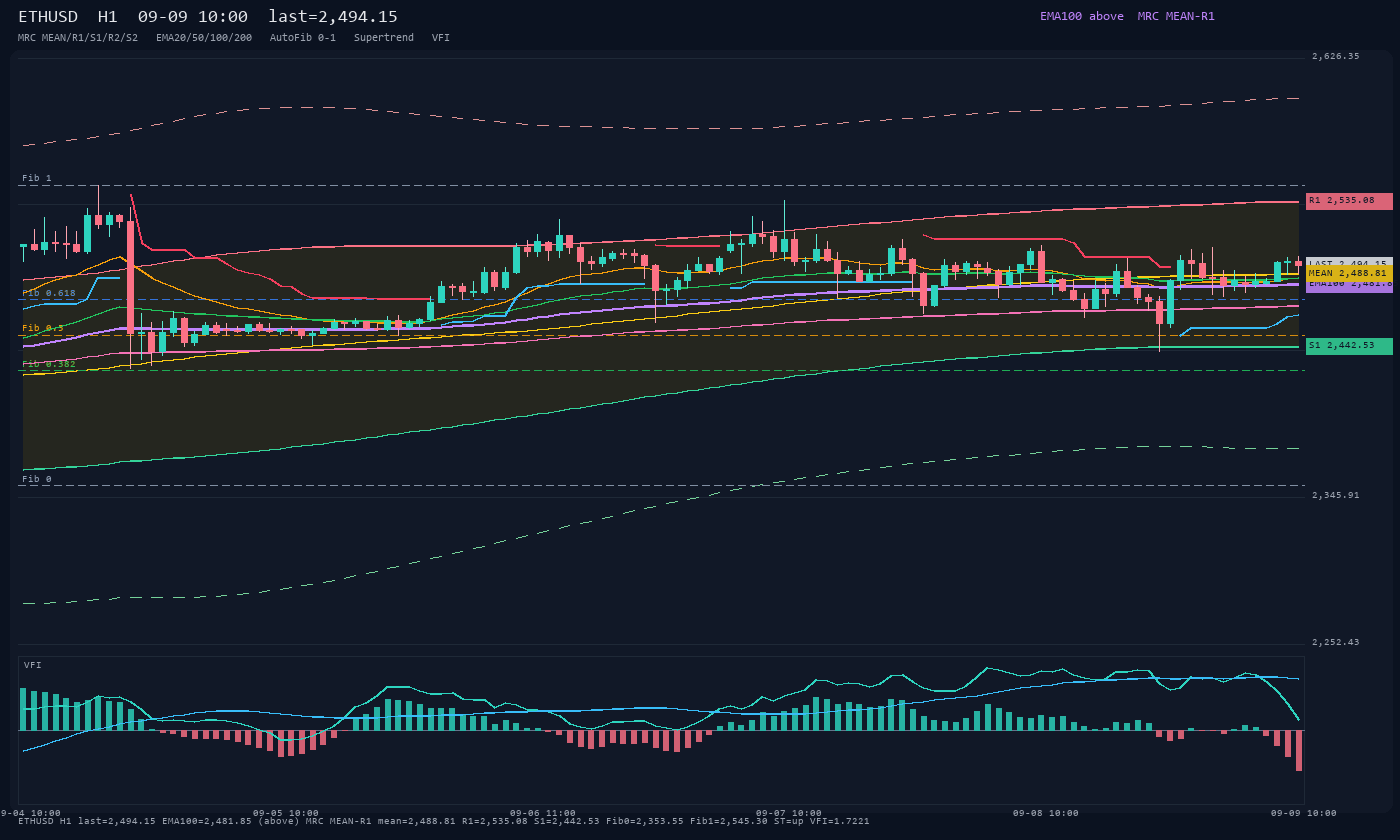Click the 09-07 10:00 time axis label
The height and width of the screenshot is (840, 1400).
[x=789, y=813]
